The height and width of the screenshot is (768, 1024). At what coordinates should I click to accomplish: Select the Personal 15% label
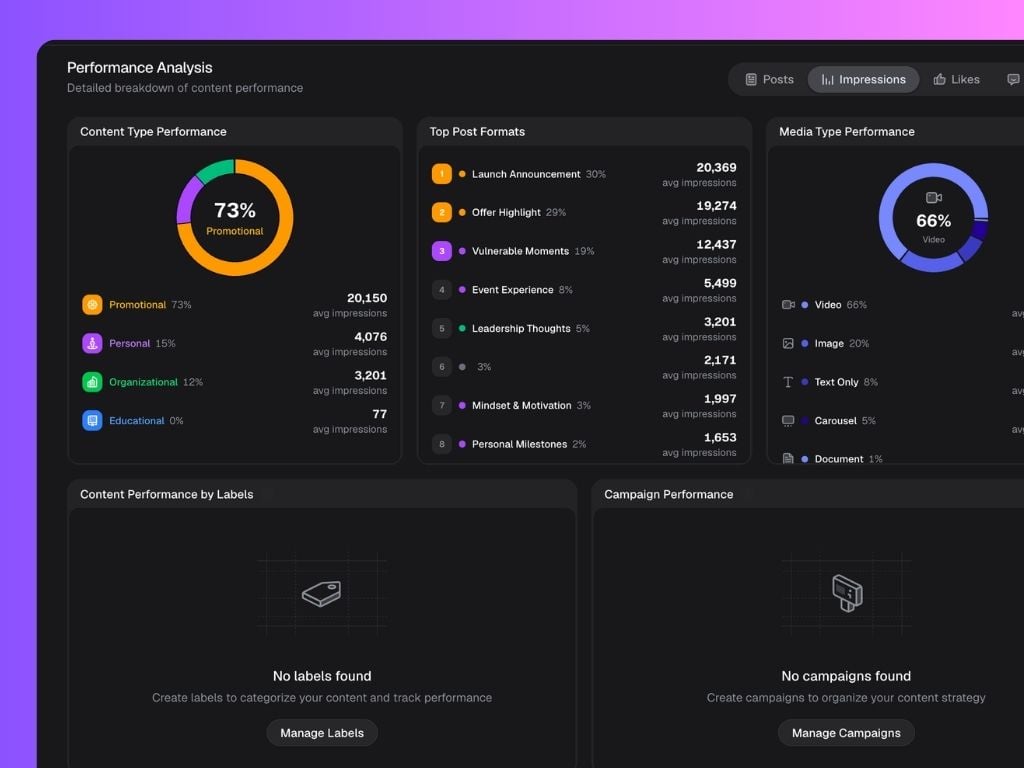click(x=142, y=344)
